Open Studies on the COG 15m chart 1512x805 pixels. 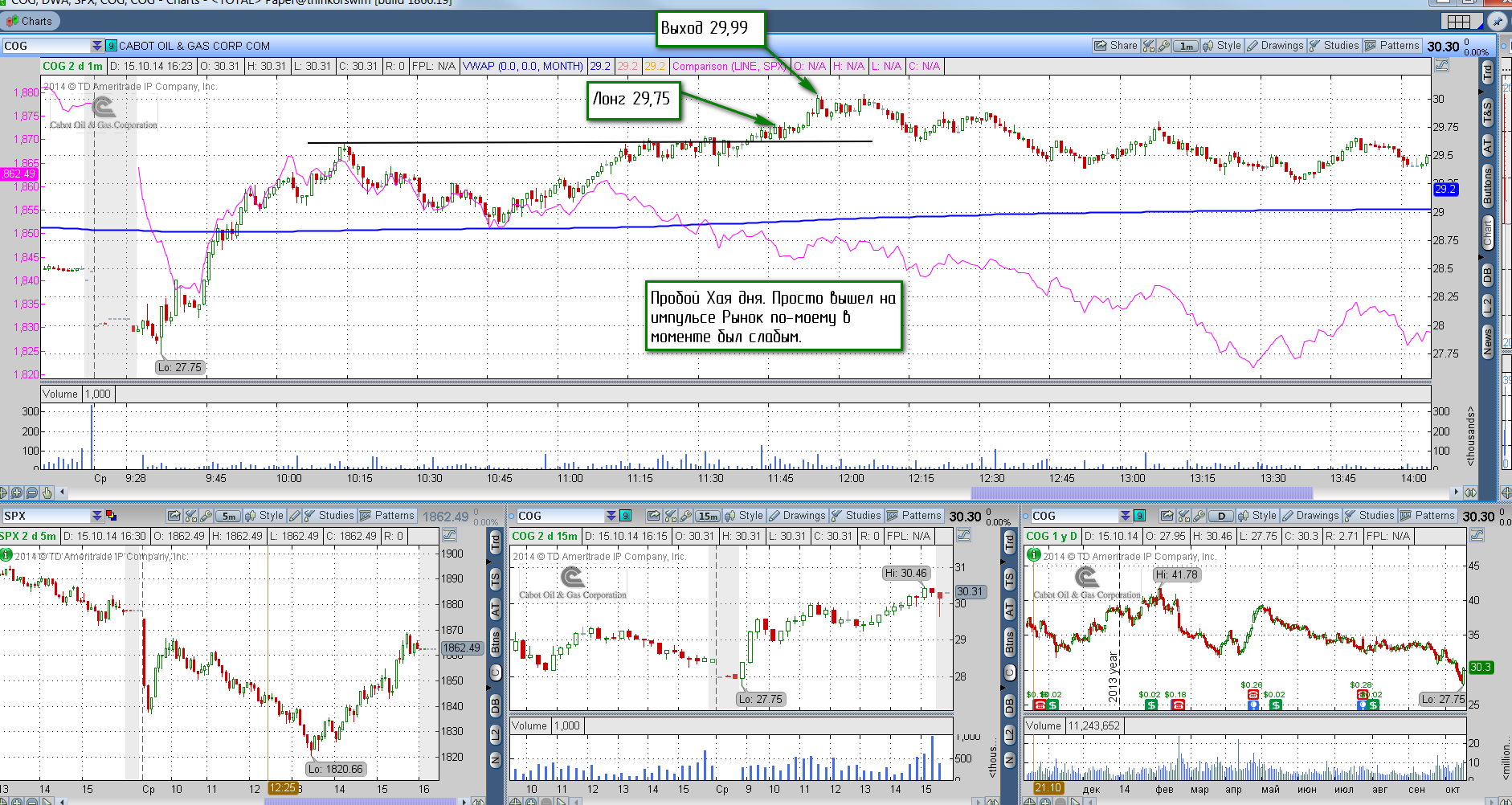click(x=856, y=516)
